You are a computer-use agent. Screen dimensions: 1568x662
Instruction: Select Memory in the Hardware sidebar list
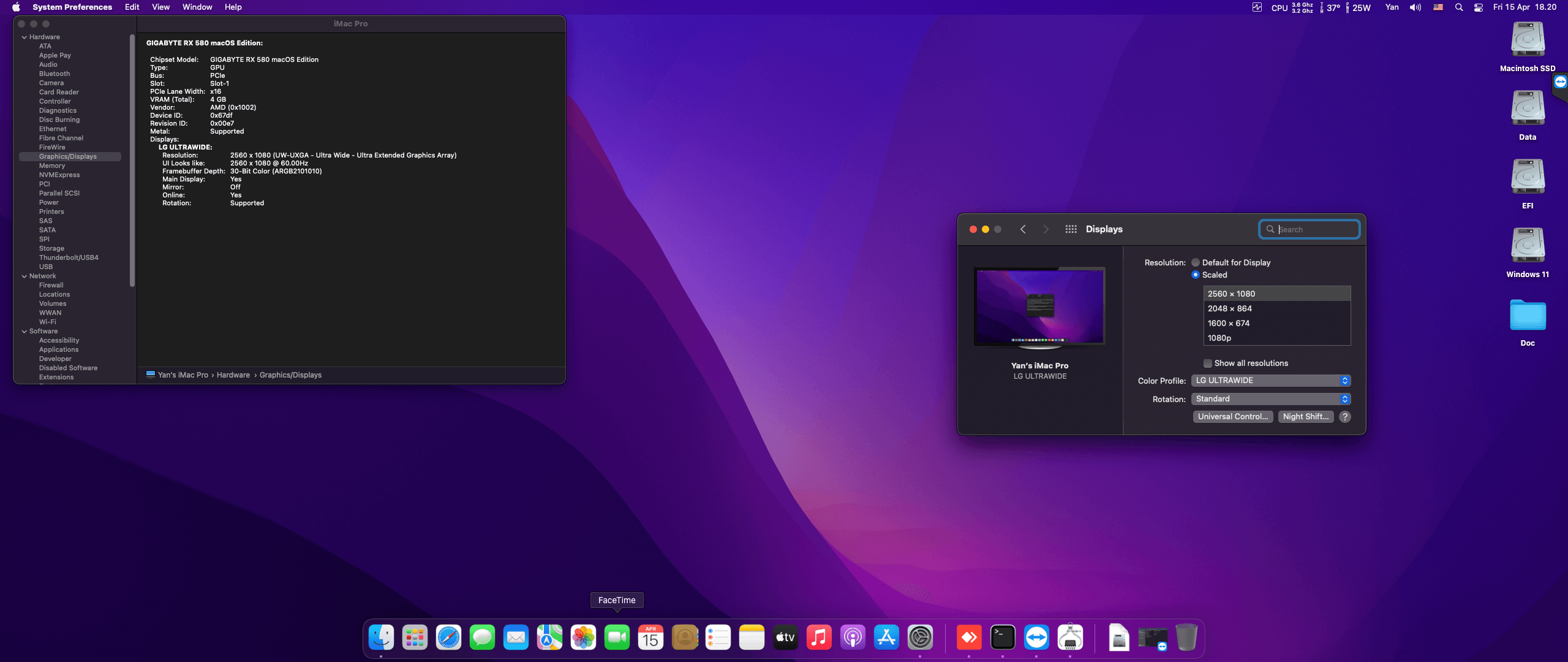tap(52, 166)
